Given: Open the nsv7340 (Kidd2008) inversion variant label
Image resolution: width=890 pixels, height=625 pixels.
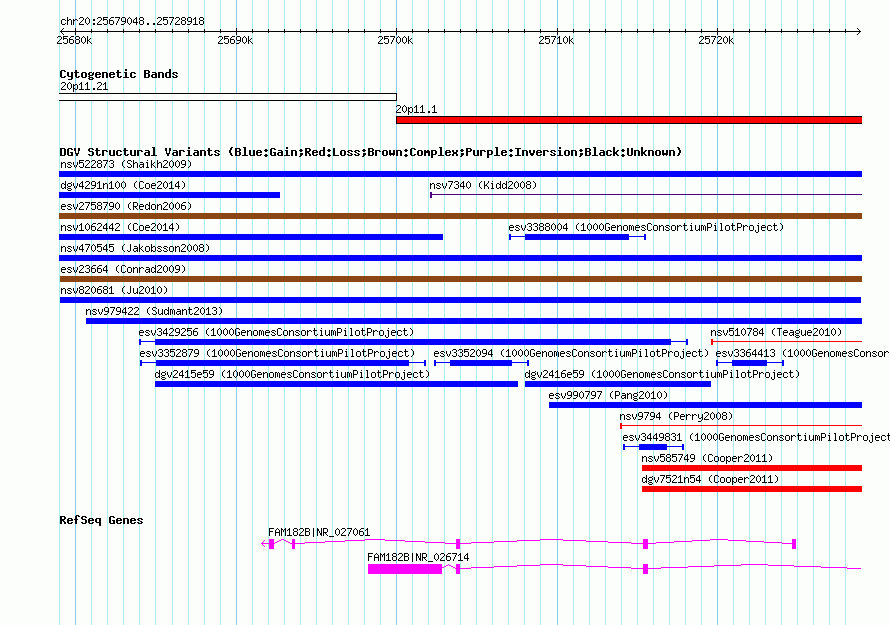Looking at the screenshot, I should [483, 185].
